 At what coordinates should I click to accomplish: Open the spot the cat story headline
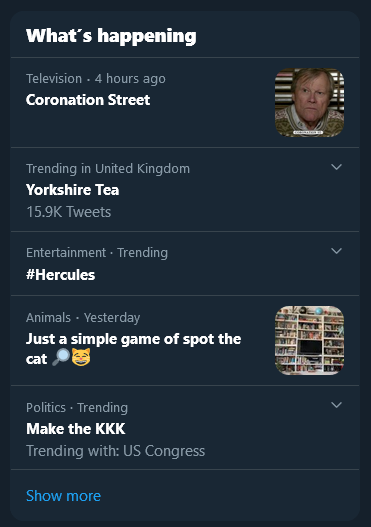coord(133,349)
